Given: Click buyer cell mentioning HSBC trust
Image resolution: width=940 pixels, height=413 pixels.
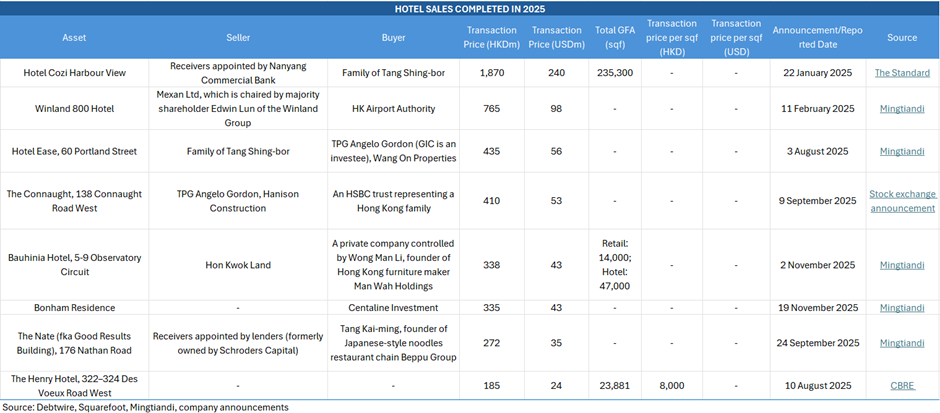Looking at the screenshot, I should pyautogui.click(x=393, y=201).
